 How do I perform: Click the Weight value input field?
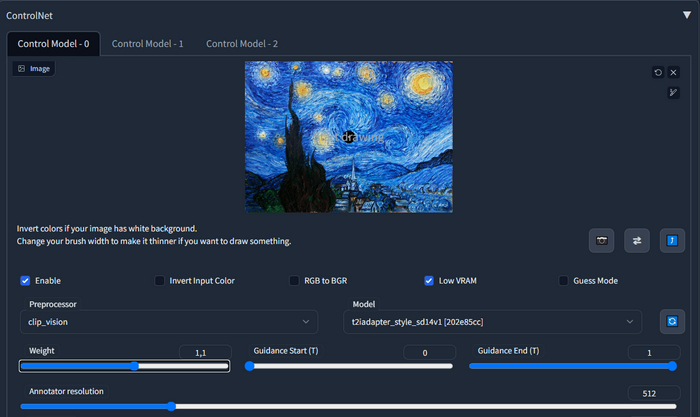click(x=204, y=353)
